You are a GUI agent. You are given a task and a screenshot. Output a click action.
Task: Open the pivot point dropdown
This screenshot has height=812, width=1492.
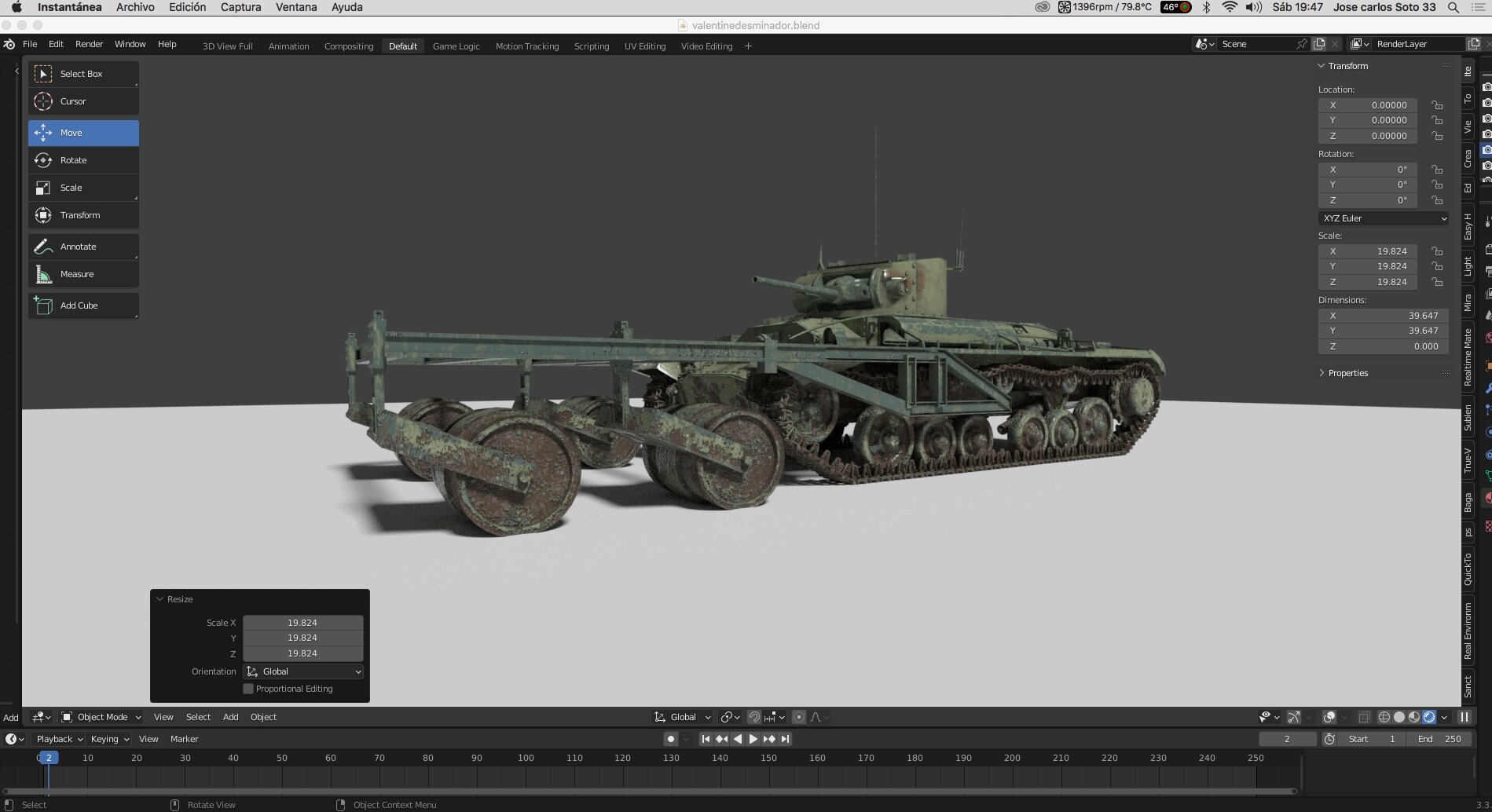[x=730, y=717]
